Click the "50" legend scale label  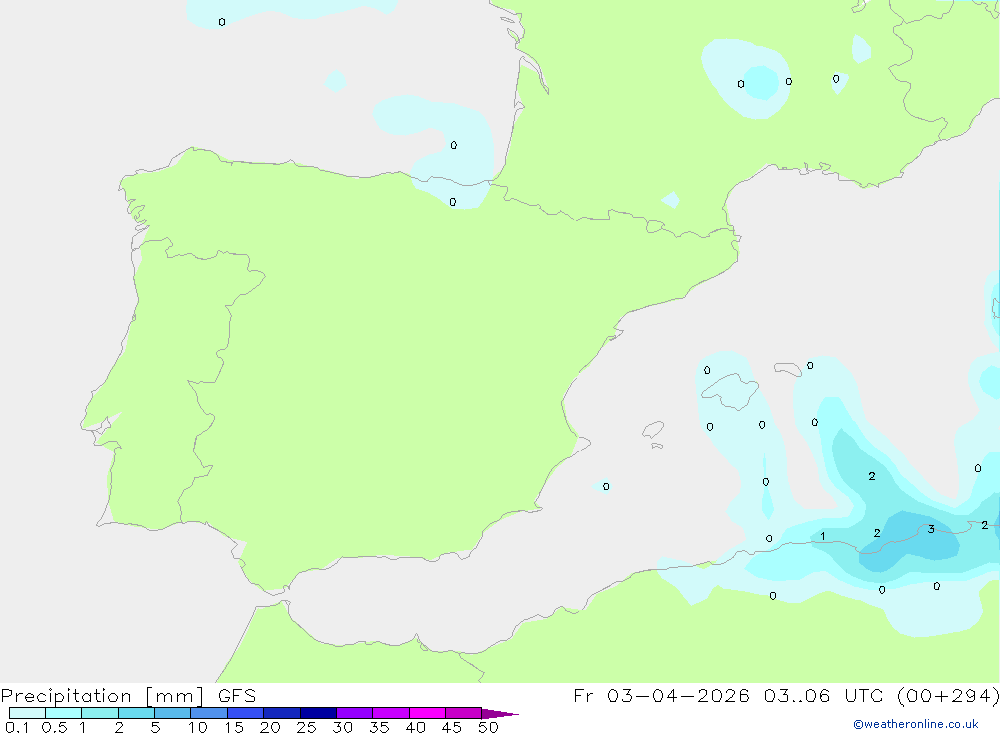488,727
